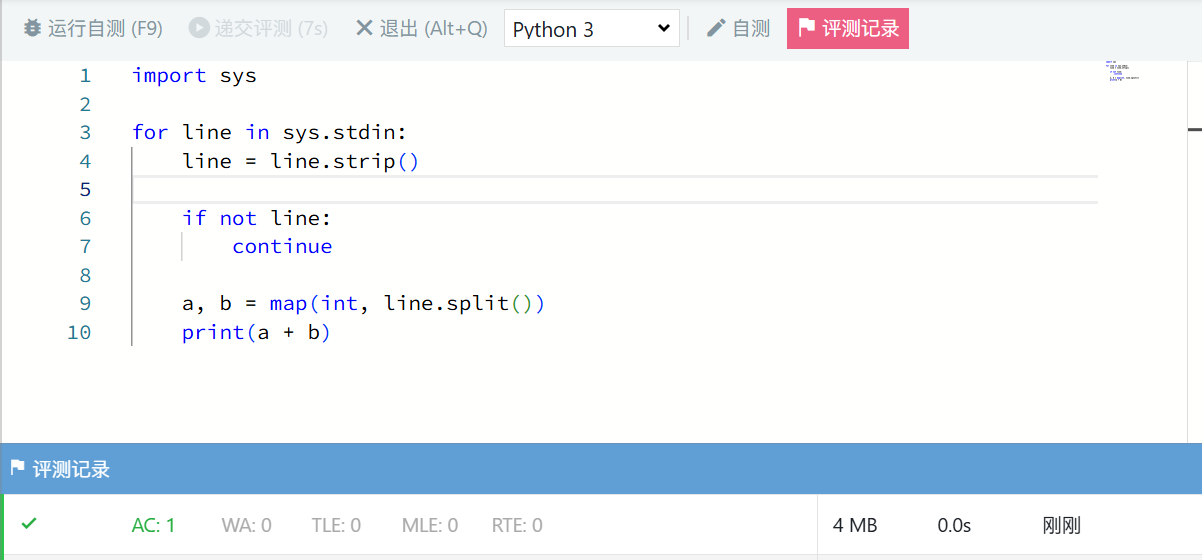Click the 评测记录 panel header title

[71, 469]
